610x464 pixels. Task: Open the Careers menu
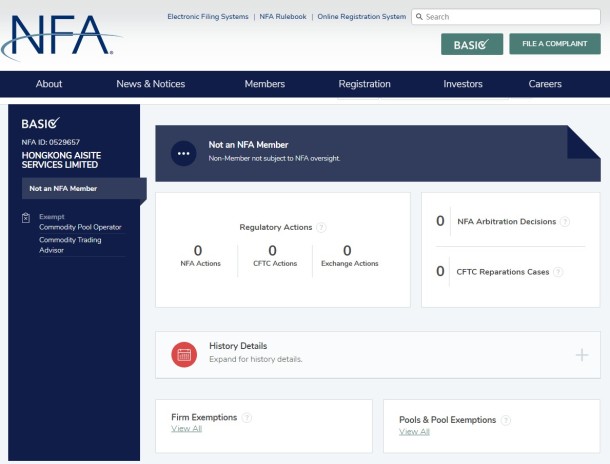545,84
